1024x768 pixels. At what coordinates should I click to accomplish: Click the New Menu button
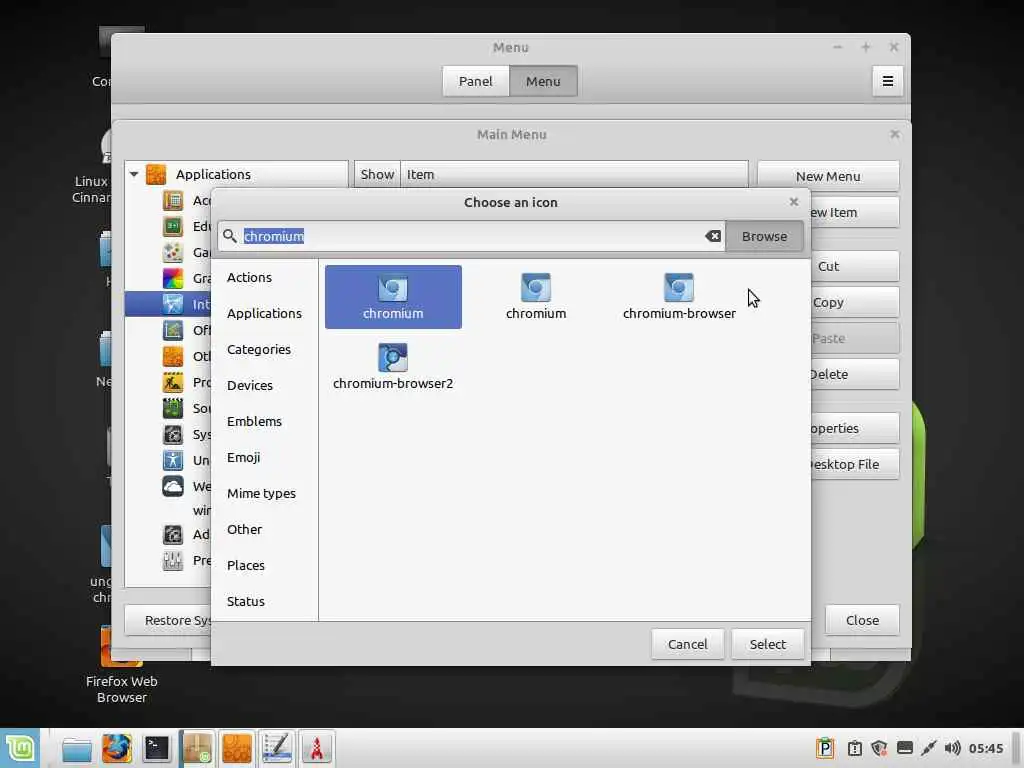[828, 176]
